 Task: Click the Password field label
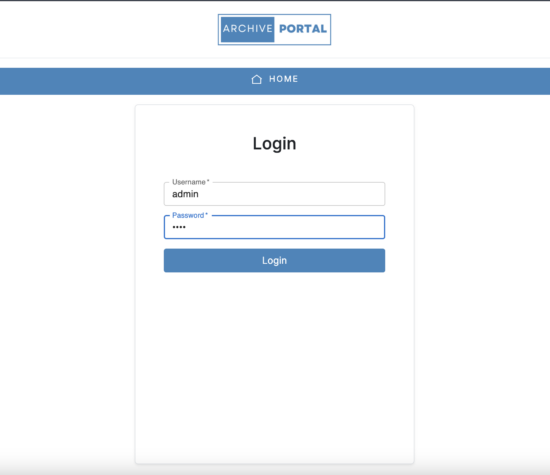pos(188,215)
